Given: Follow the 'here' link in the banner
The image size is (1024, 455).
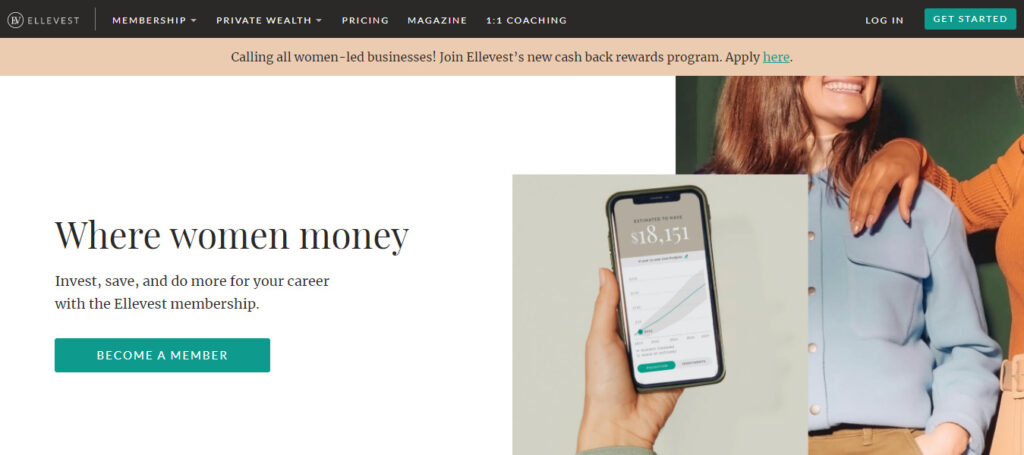Looking at the screenshot, I should pos(776,57).
